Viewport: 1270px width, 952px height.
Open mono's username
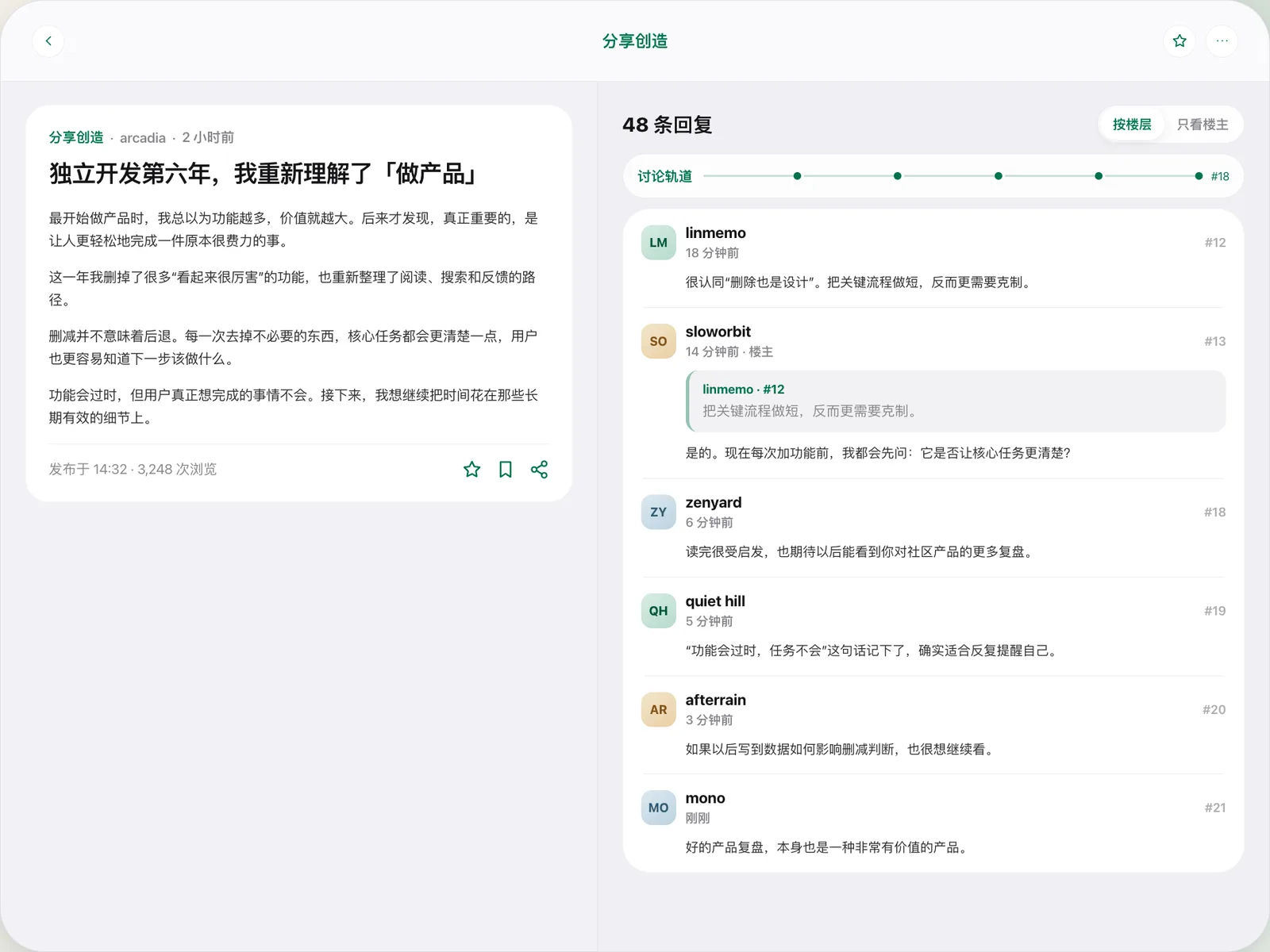coord(705,798)
